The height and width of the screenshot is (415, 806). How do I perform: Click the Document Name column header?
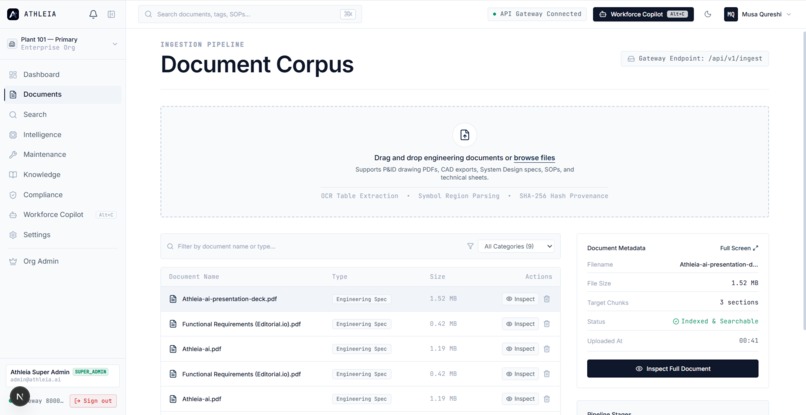194,277
